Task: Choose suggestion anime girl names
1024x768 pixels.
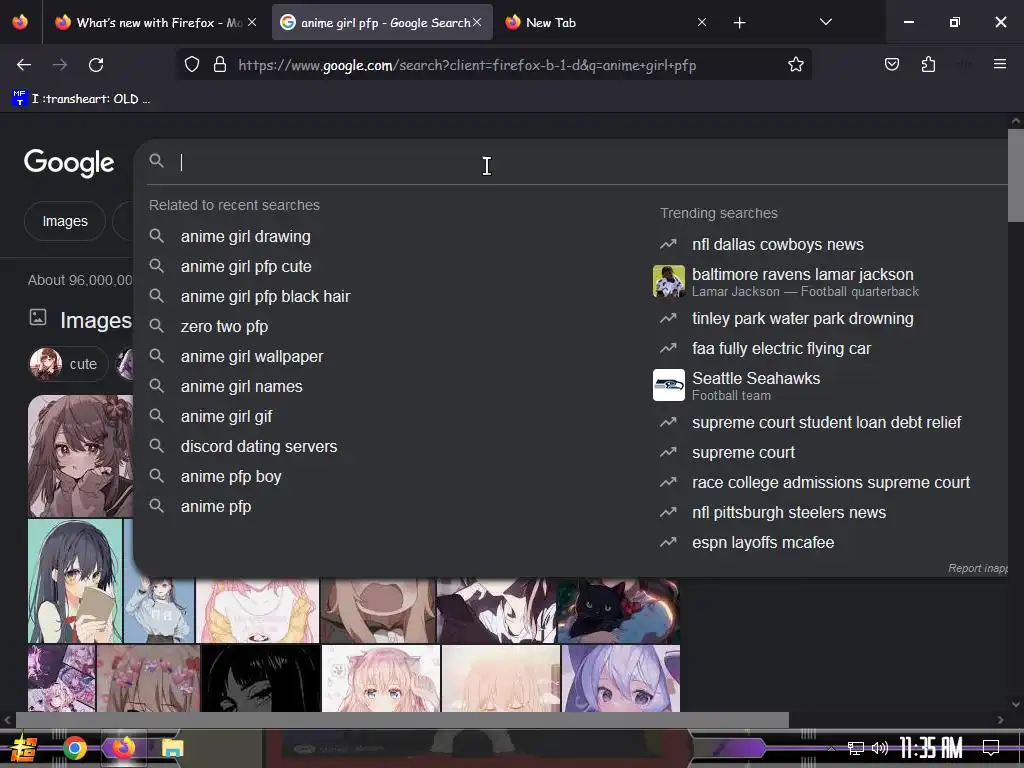Action: coord(242,387)
